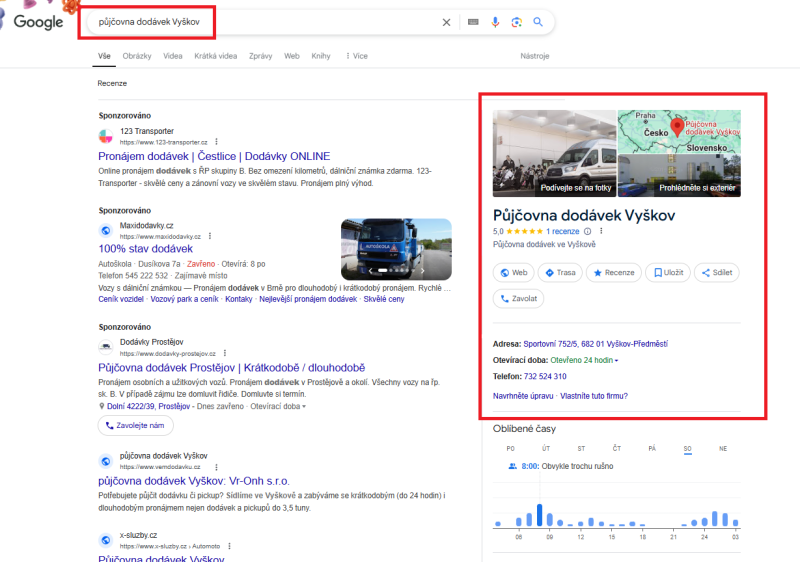Open 'Pronájem dodávek | Čestlice | Dodávky ONLINE' result
Image resolution: width=800 pixels, height=562 pixels.
[214, 157]
